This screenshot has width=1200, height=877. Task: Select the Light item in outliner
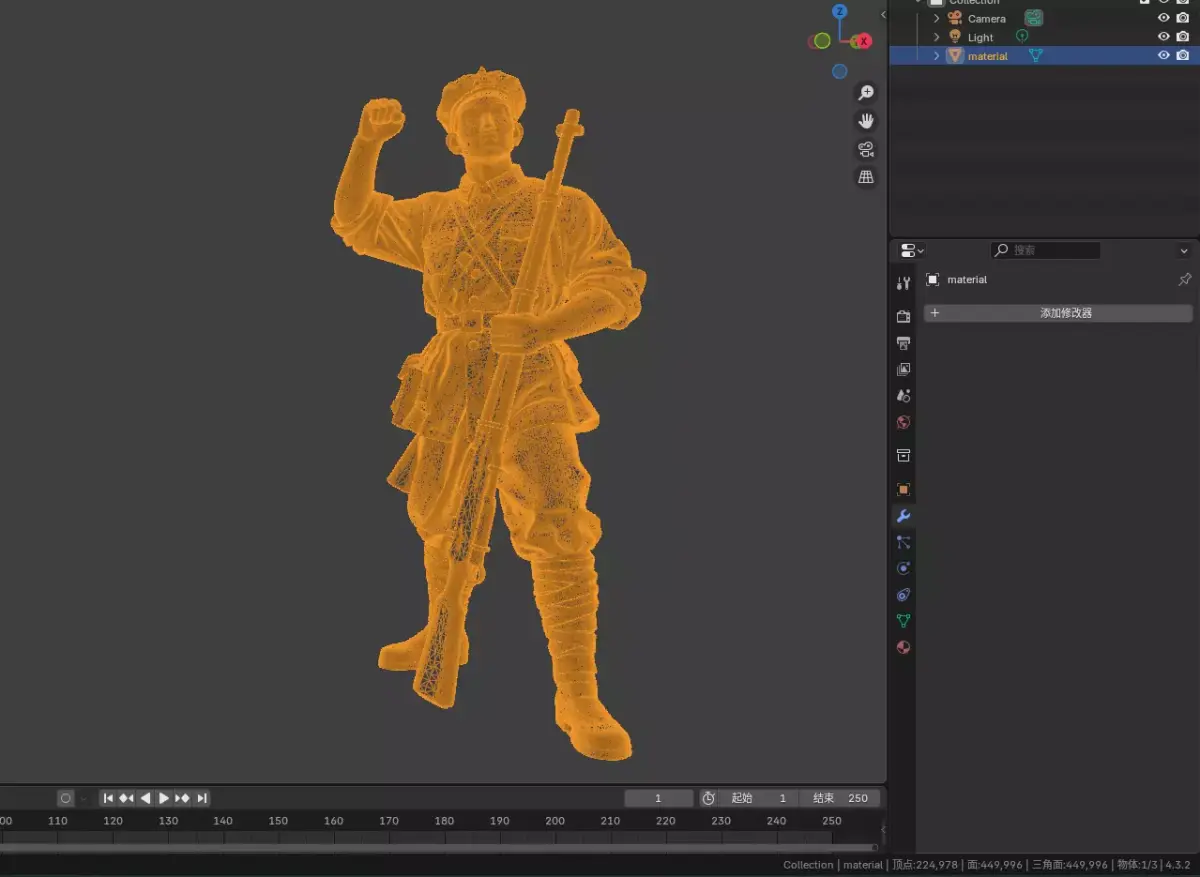click(x=980, y=37)
